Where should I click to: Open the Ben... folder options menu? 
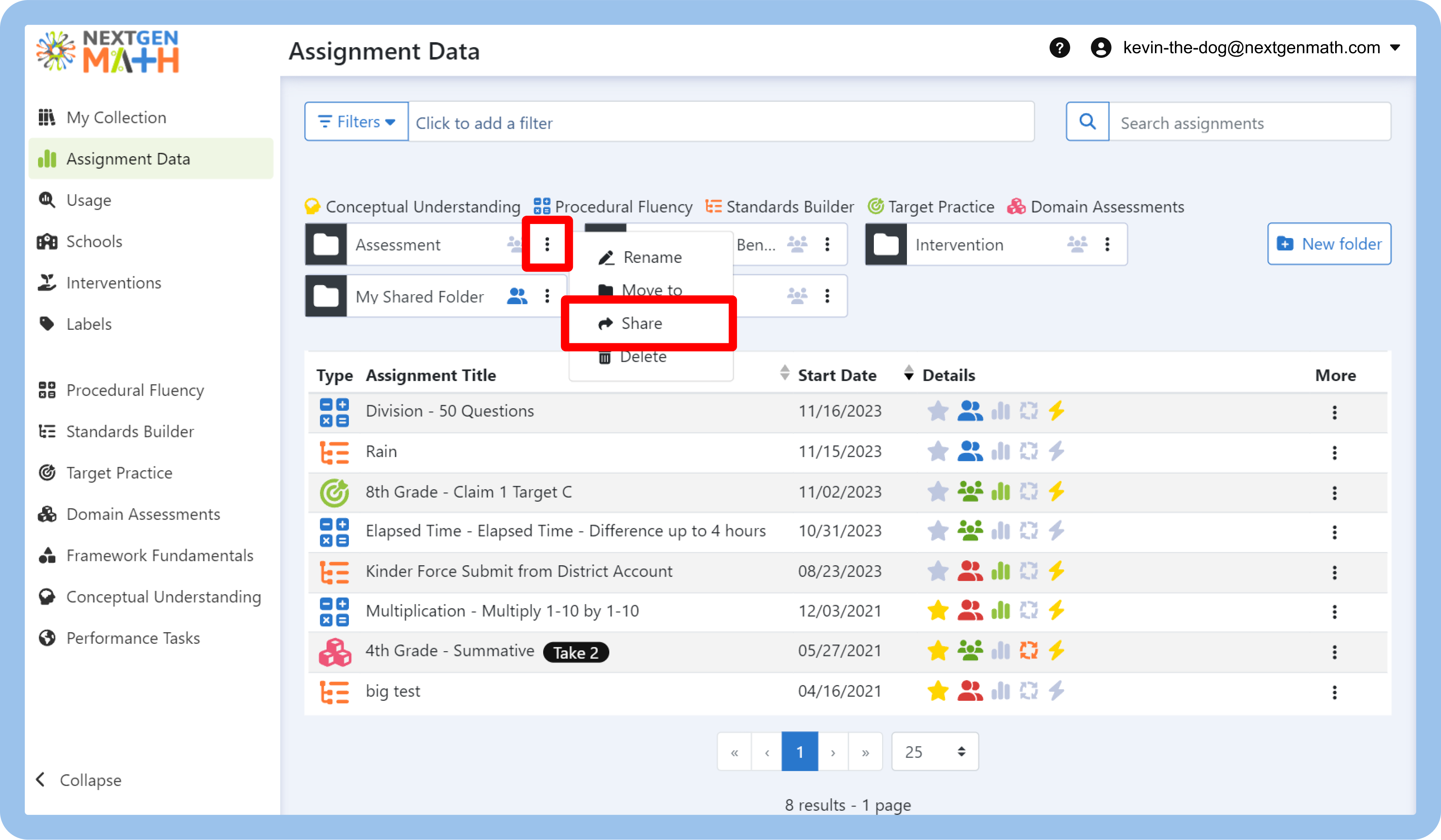[x=828, y=244]
